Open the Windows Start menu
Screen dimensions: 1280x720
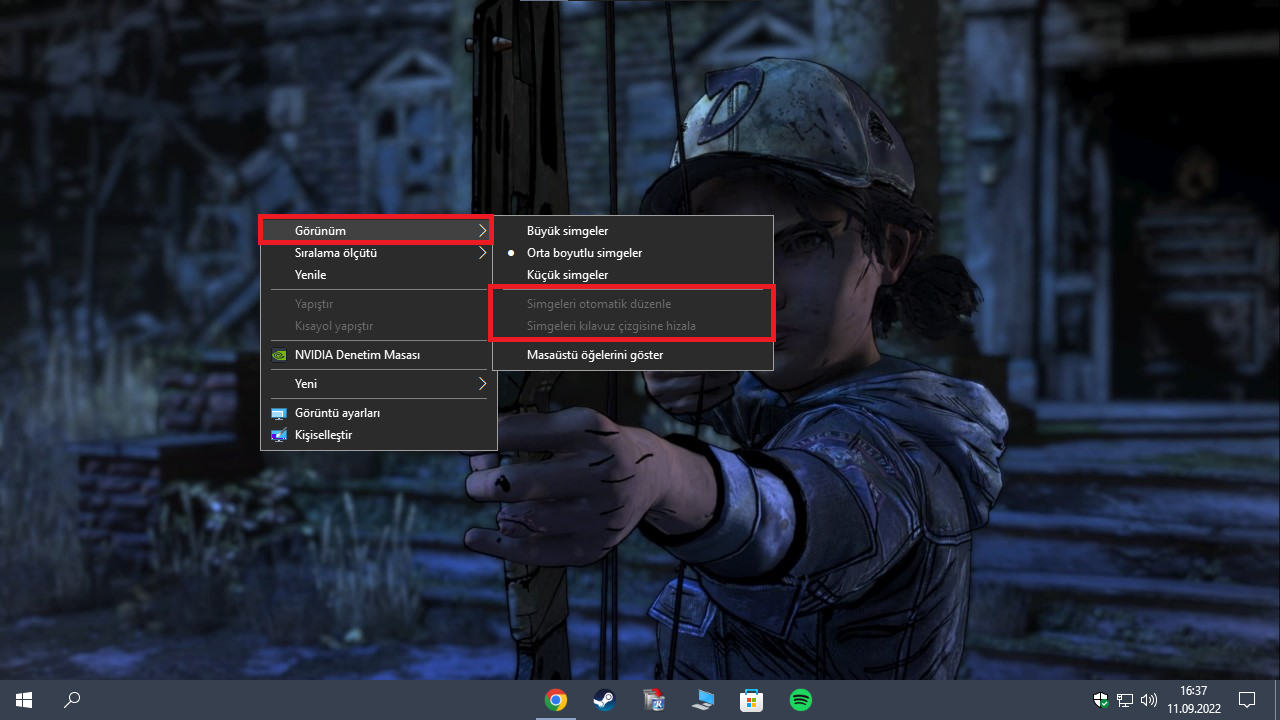(x=23, y=700)
